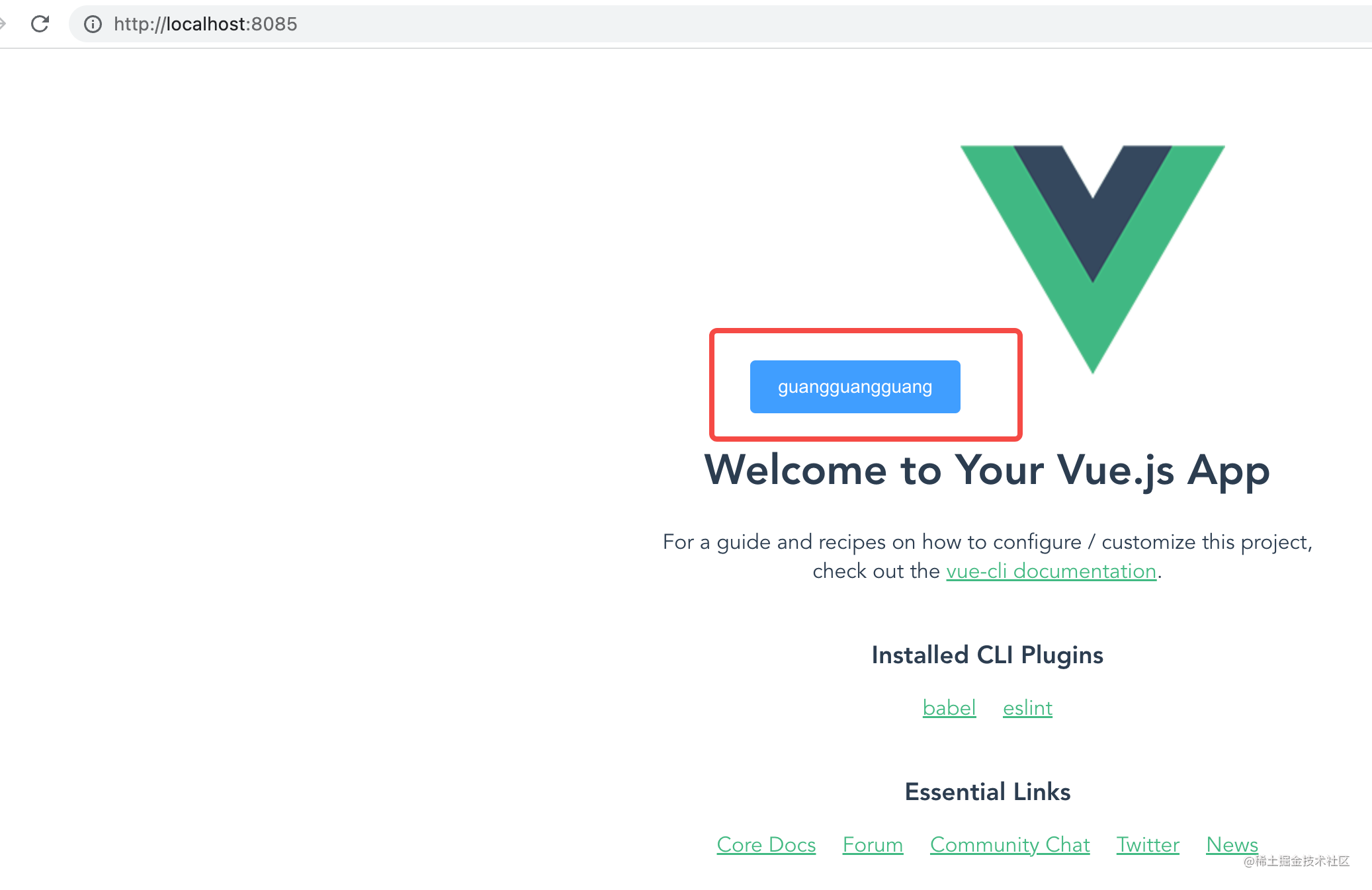1372x890 pixels.
Task: Open the News link
Action: (1232, 844)
